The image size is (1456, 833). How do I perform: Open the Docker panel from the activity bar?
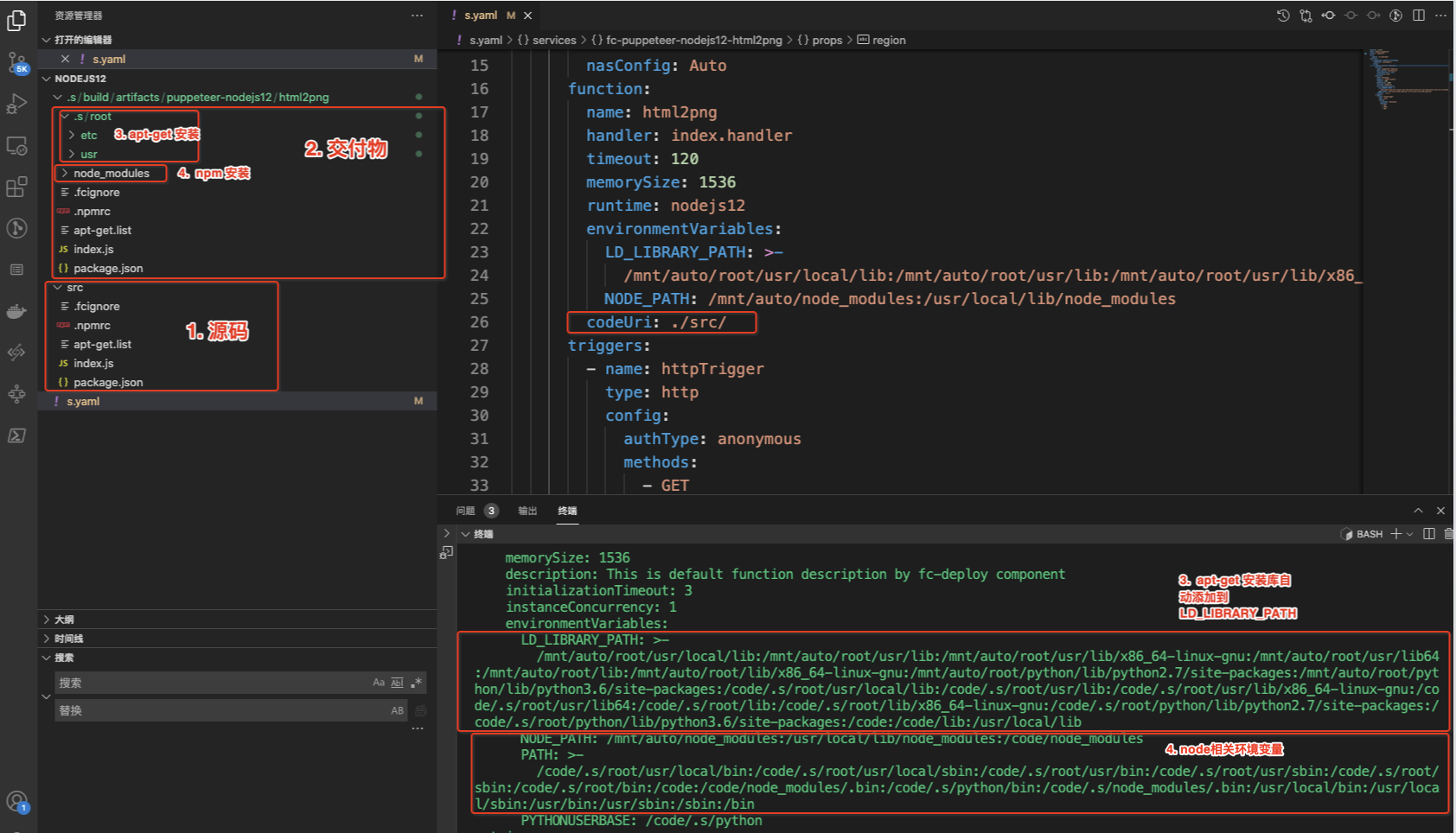[16, 311]
